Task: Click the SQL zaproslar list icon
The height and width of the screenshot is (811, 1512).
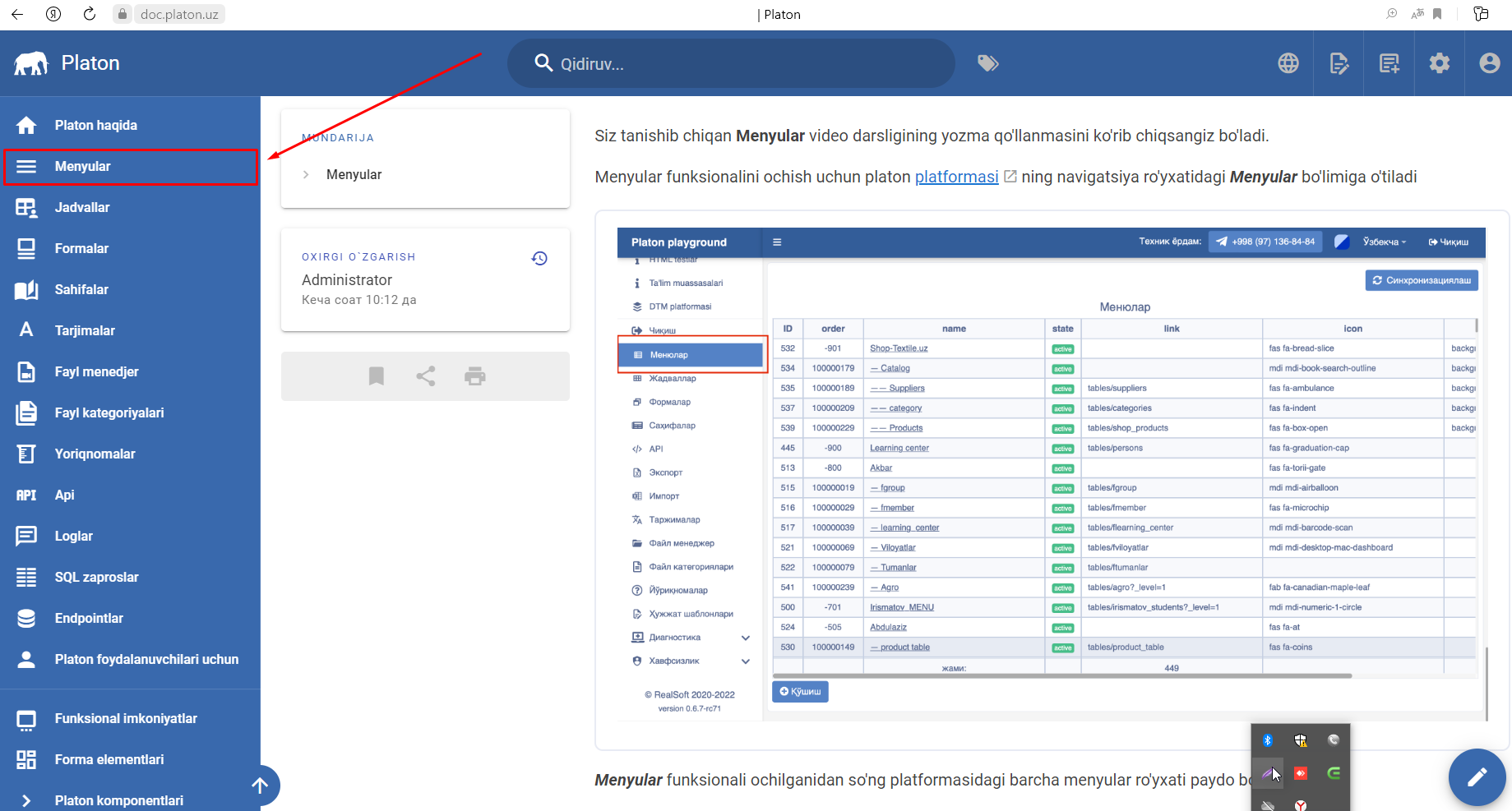Action: [26, 577]
